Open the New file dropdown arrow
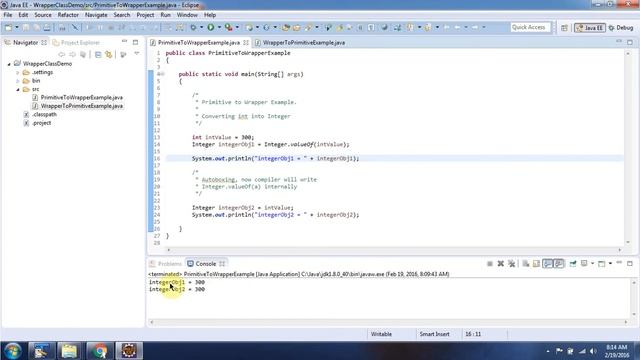Image resolution: width=640 pixels, height=360 pixels. (17, 27)
